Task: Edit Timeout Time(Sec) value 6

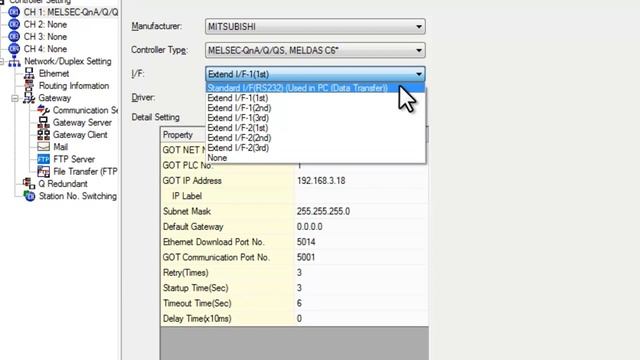Action: point(361,303)
